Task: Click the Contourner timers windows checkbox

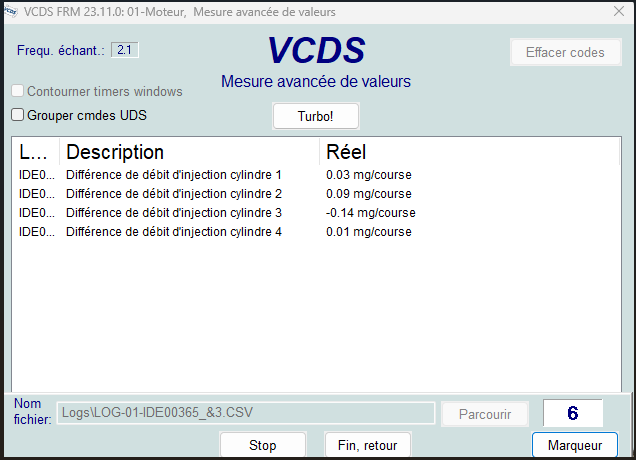Action: (17, 91)
